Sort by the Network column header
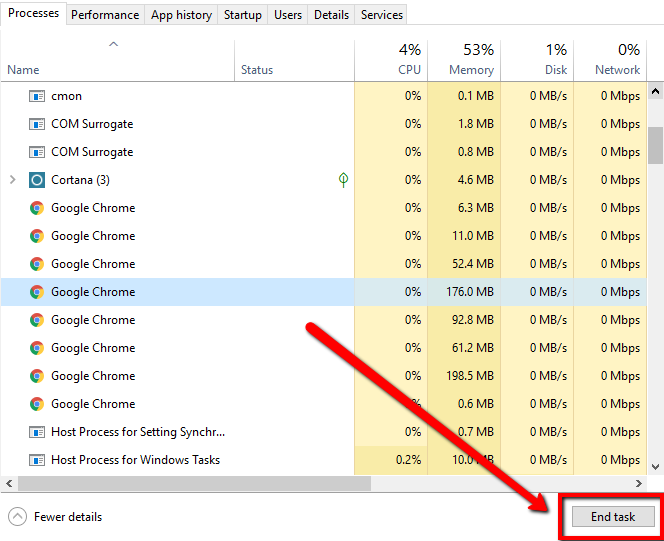This screenshot has height=541, width=664. (x=610, y=60)
